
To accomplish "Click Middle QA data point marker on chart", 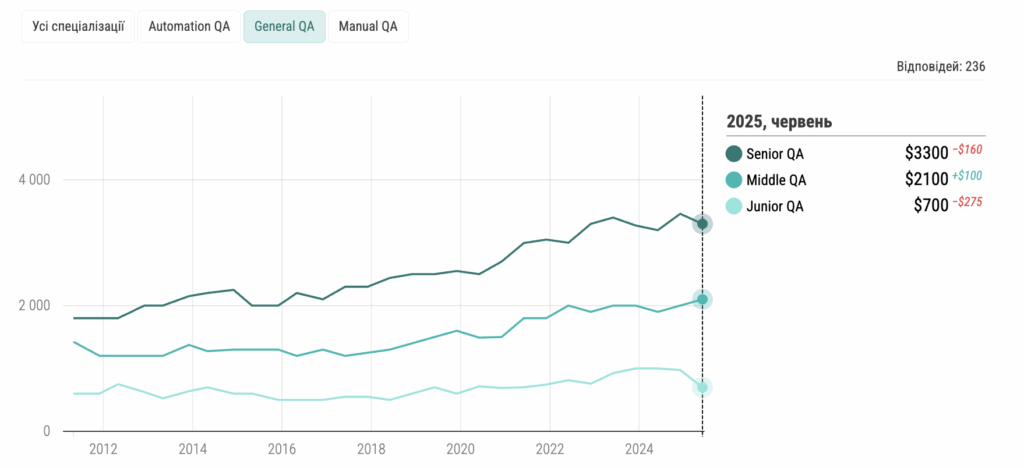I will 703,299.
